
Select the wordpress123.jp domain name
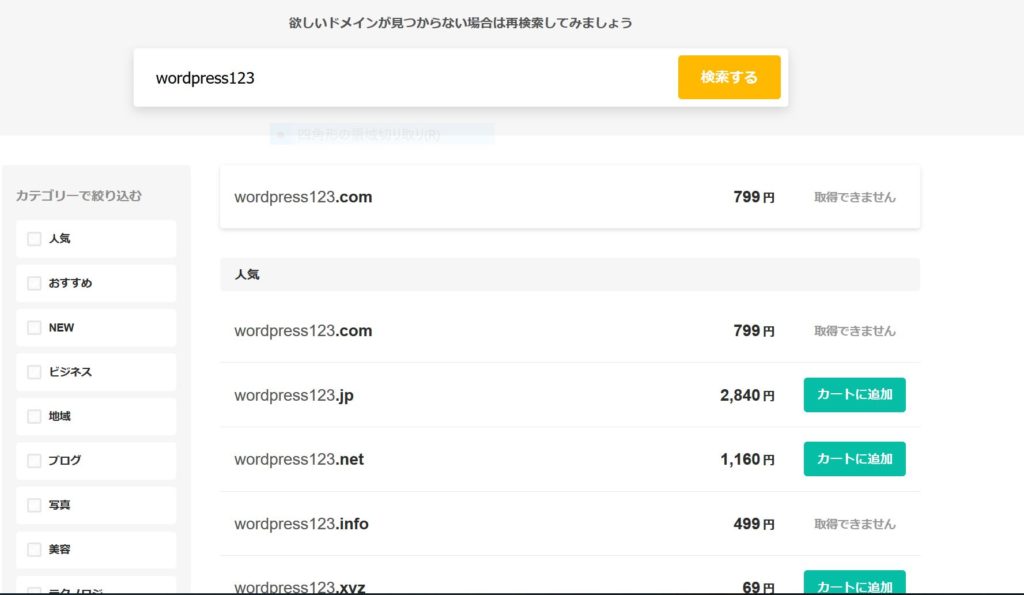(294, 396)
